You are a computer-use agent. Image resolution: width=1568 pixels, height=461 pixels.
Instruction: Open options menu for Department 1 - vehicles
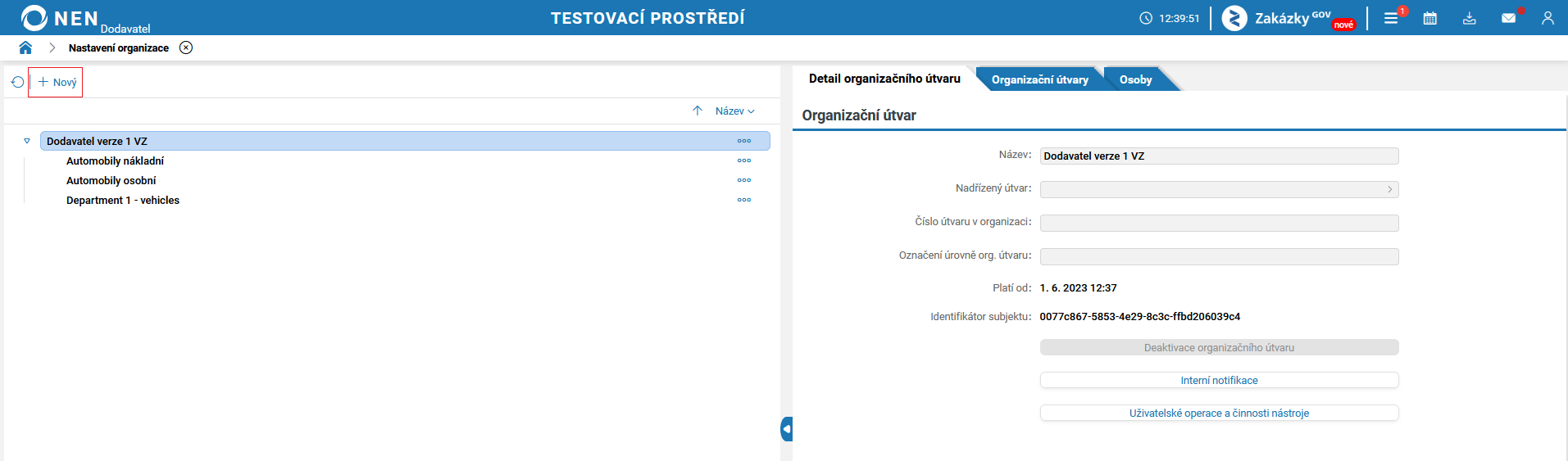pyautogui.click(x=744, y=200)
